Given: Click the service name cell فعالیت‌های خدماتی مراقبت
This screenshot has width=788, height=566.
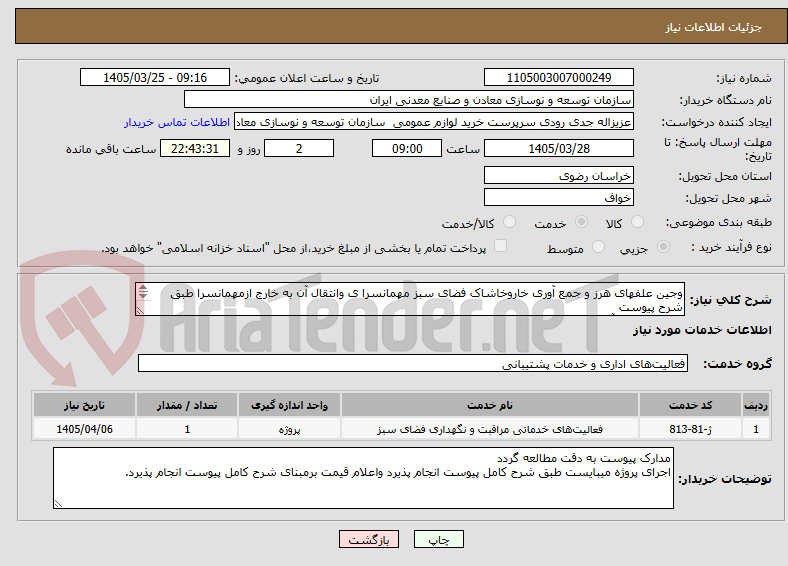Looking at the screenshot, I should point(489,429).
